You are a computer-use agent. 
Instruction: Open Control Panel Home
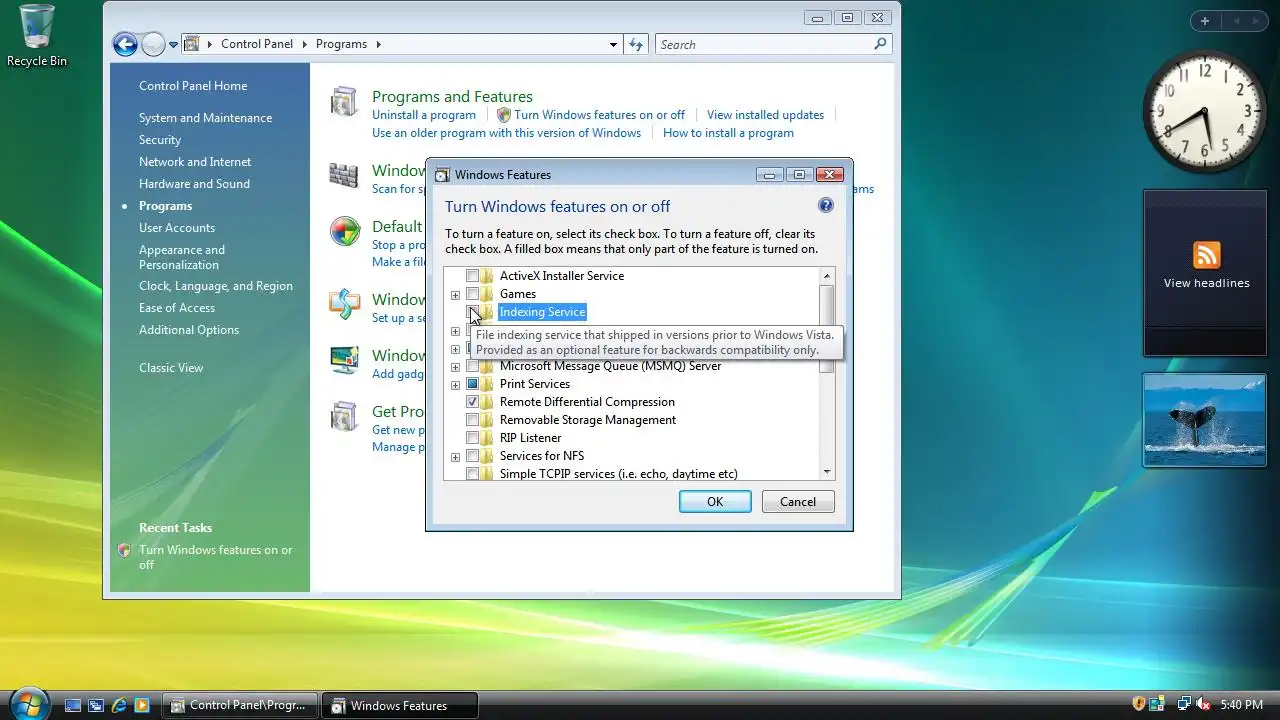(x=193, y=86)
